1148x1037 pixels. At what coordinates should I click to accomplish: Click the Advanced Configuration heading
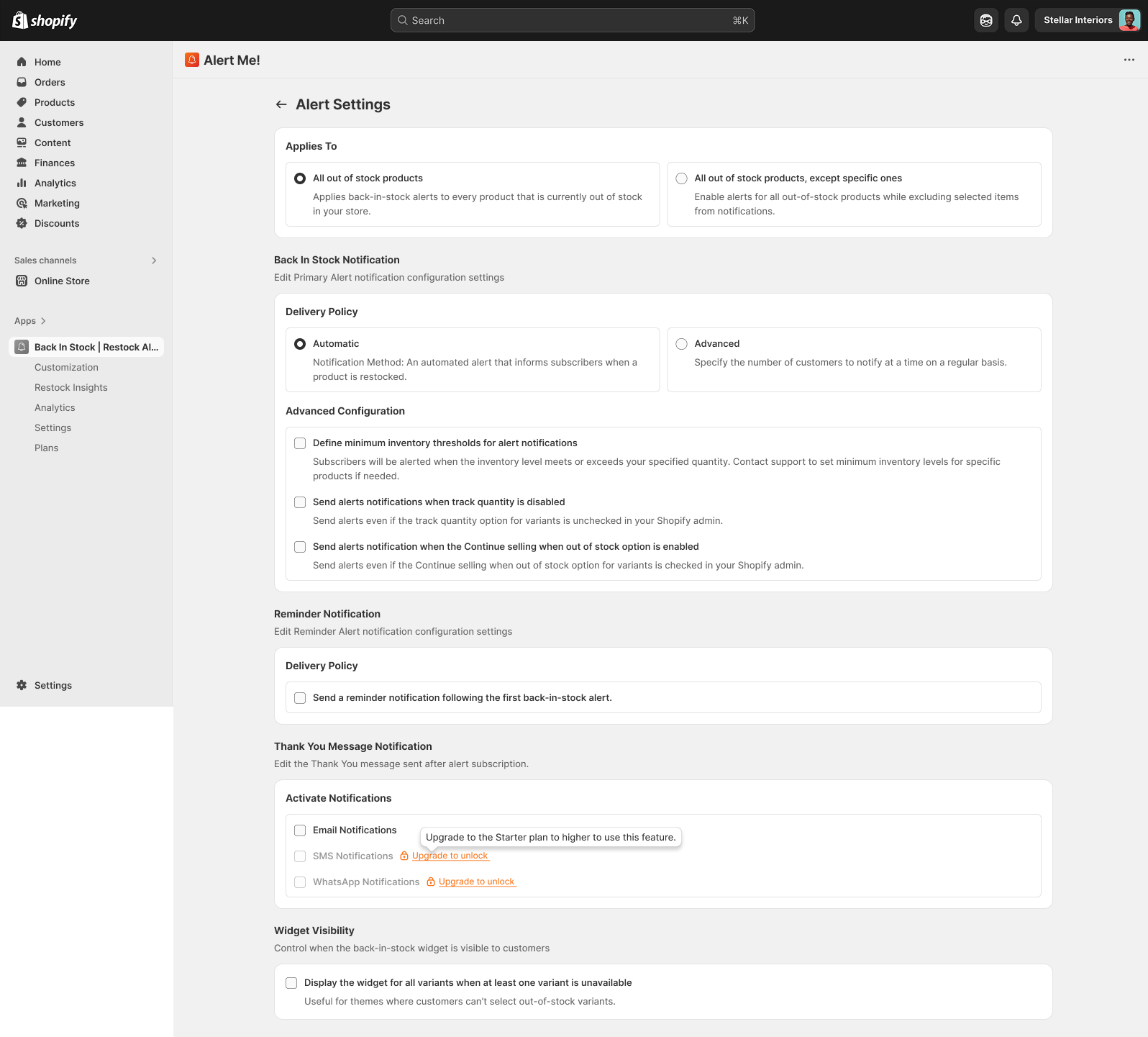click(345, 411)
